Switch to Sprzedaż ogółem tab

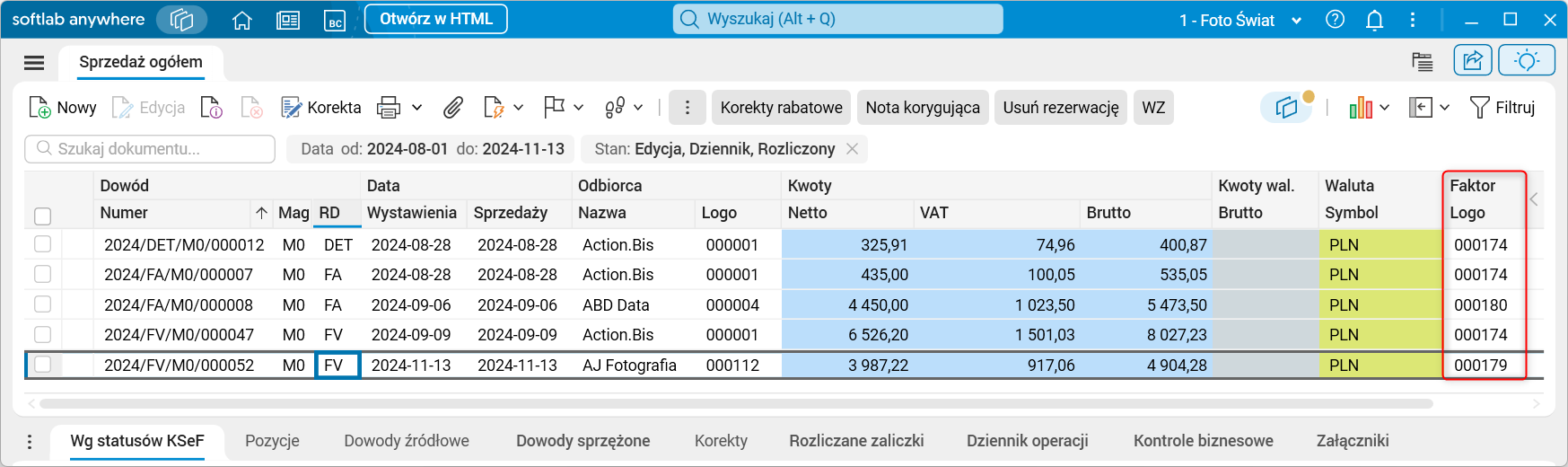tap(141, 62)
